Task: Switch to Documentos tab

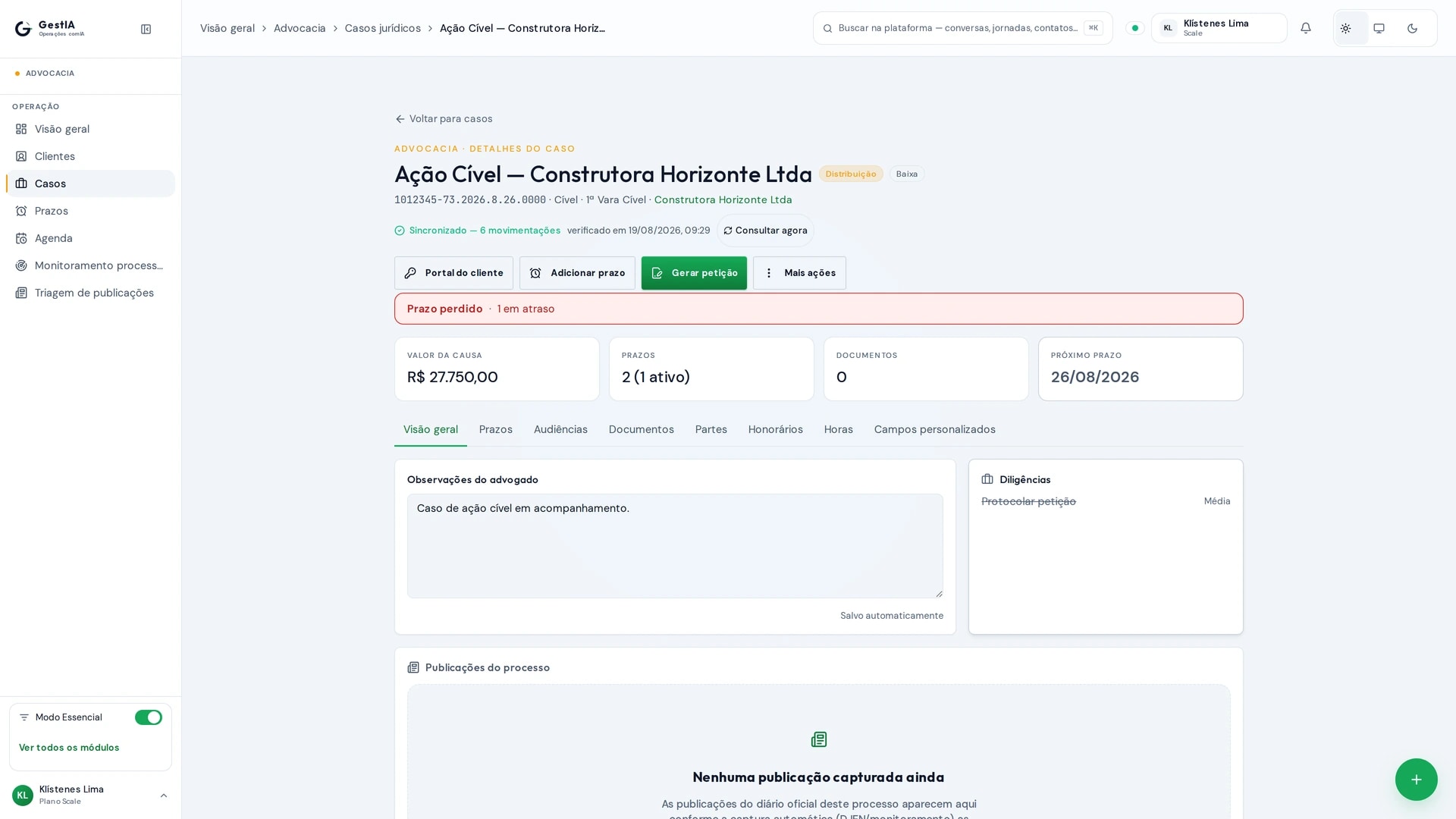Action: 641,429
